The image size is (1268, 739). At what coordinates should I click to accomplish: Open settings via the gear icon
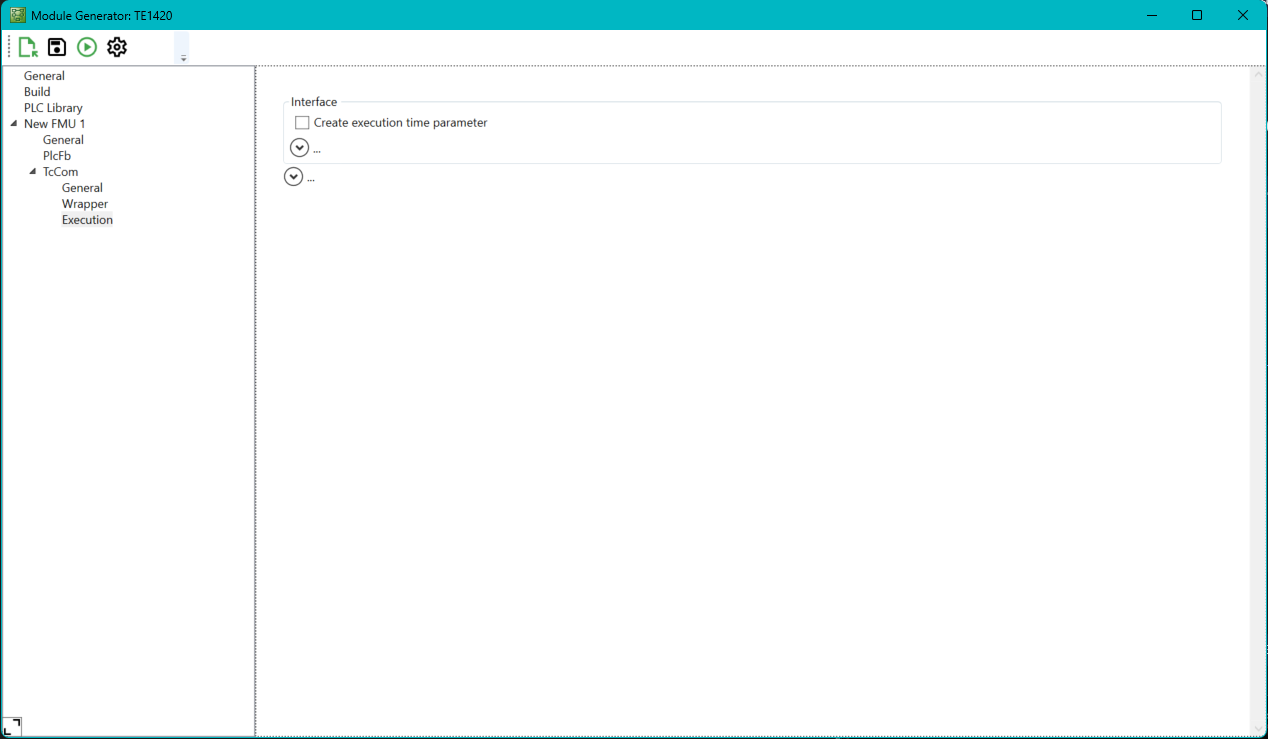tap(117, 46)
